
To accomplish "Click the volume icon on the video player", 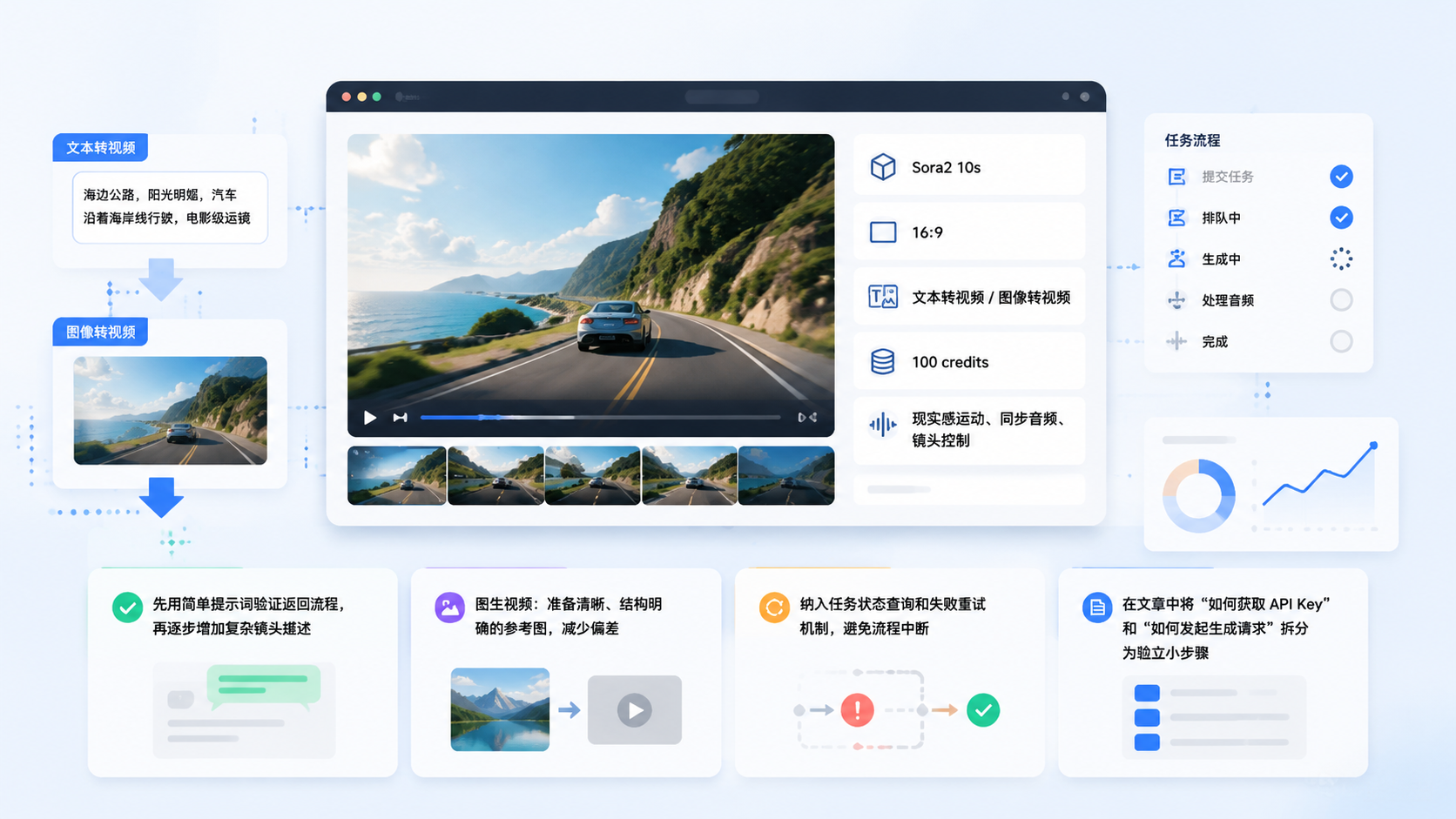I will point(807,418).
